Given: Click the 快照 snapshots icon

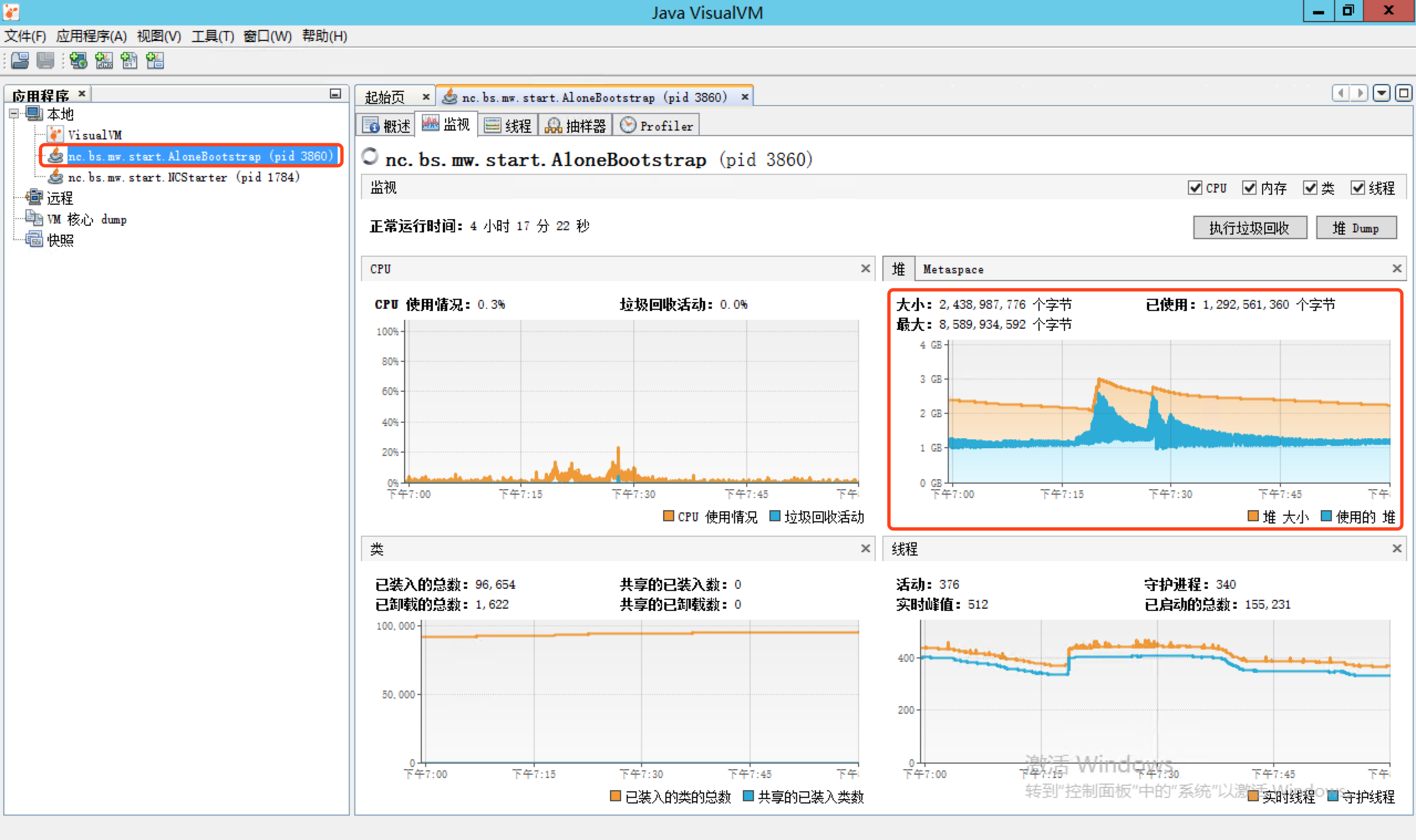Looking at the screenshot, I should pos(34,240).
